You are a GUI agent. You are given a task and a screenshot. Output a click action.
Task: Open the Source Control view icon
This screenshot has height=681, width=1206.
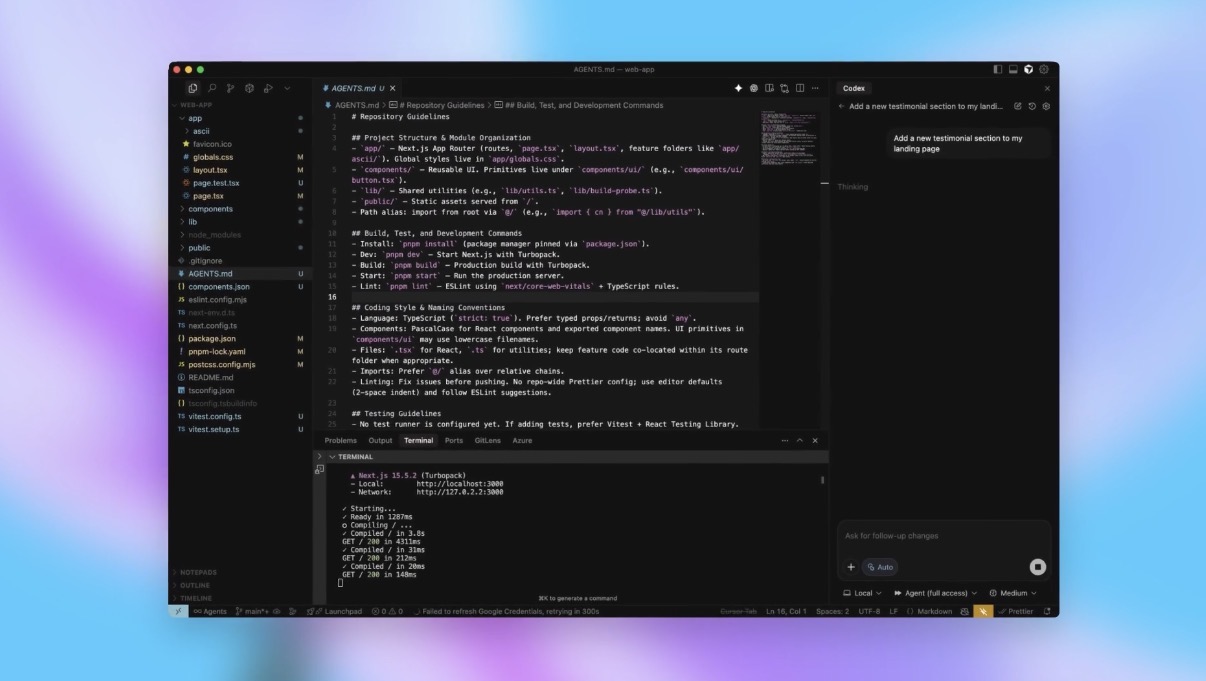[x=231, y=88]
